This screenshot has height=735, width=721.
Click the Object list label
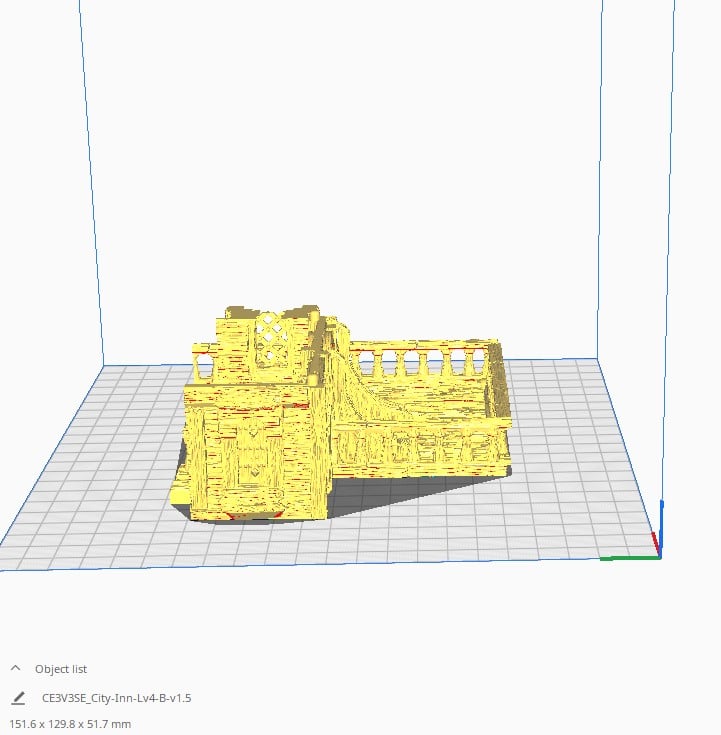61,669
